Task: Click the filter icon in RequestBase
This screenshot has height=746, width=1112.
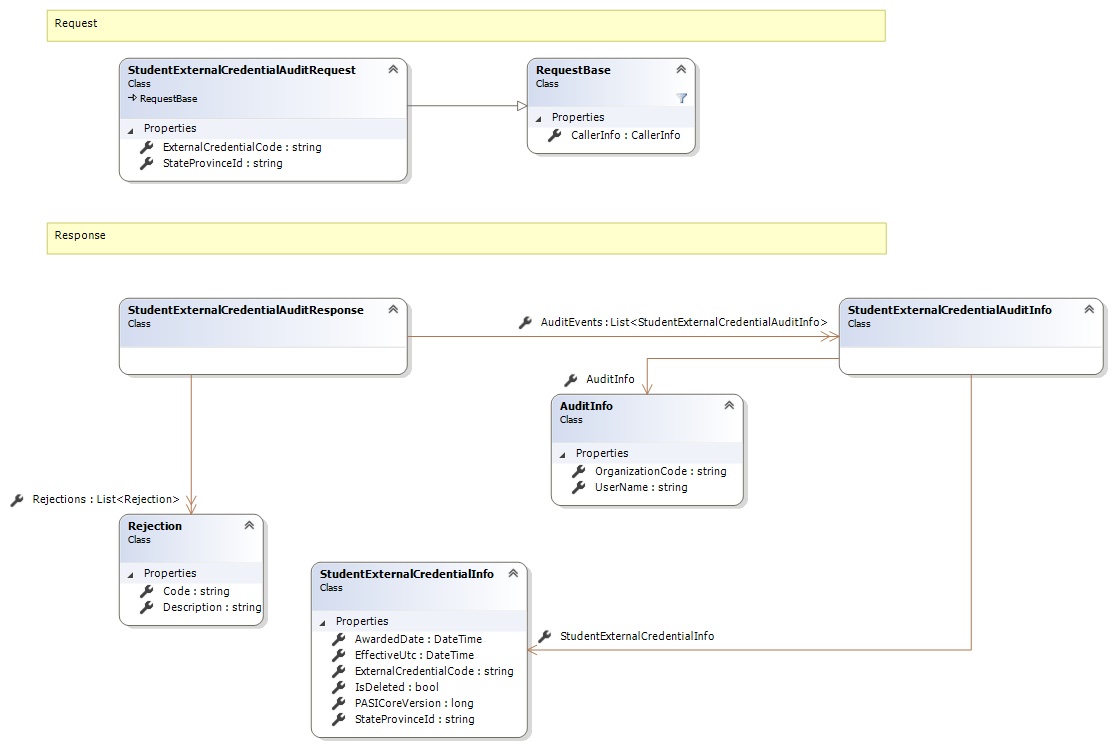Action: click(x=681, y=98)
